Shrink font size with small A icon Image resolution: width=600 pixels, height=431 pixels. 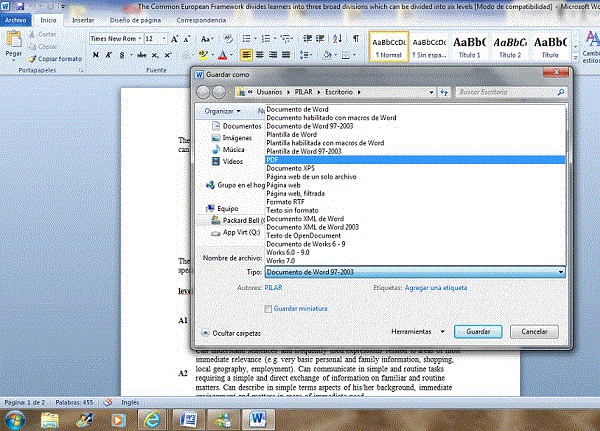tap(186, 39)
